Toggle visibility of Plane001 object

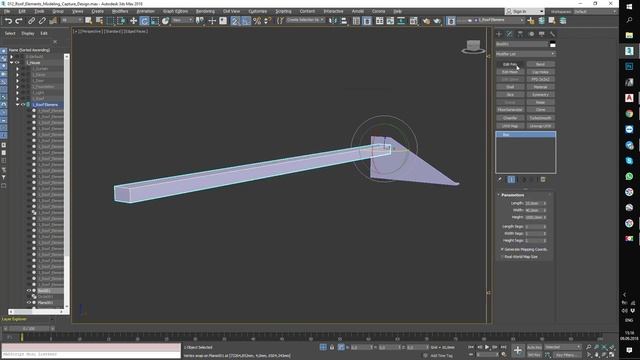29,302
